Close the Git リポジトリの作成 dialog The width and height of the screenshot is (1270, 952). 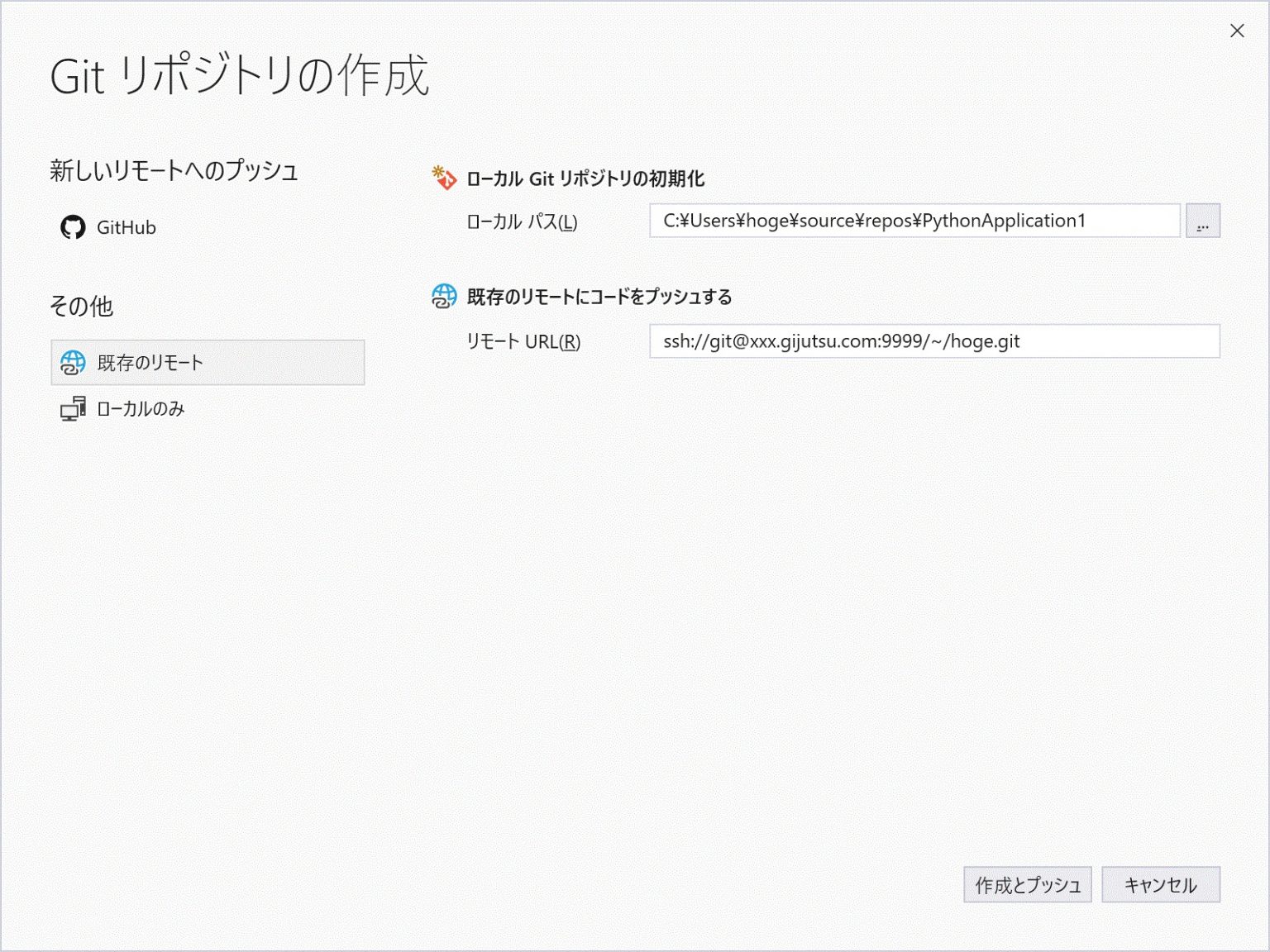pyautogui.click(x=1237, y=31)
